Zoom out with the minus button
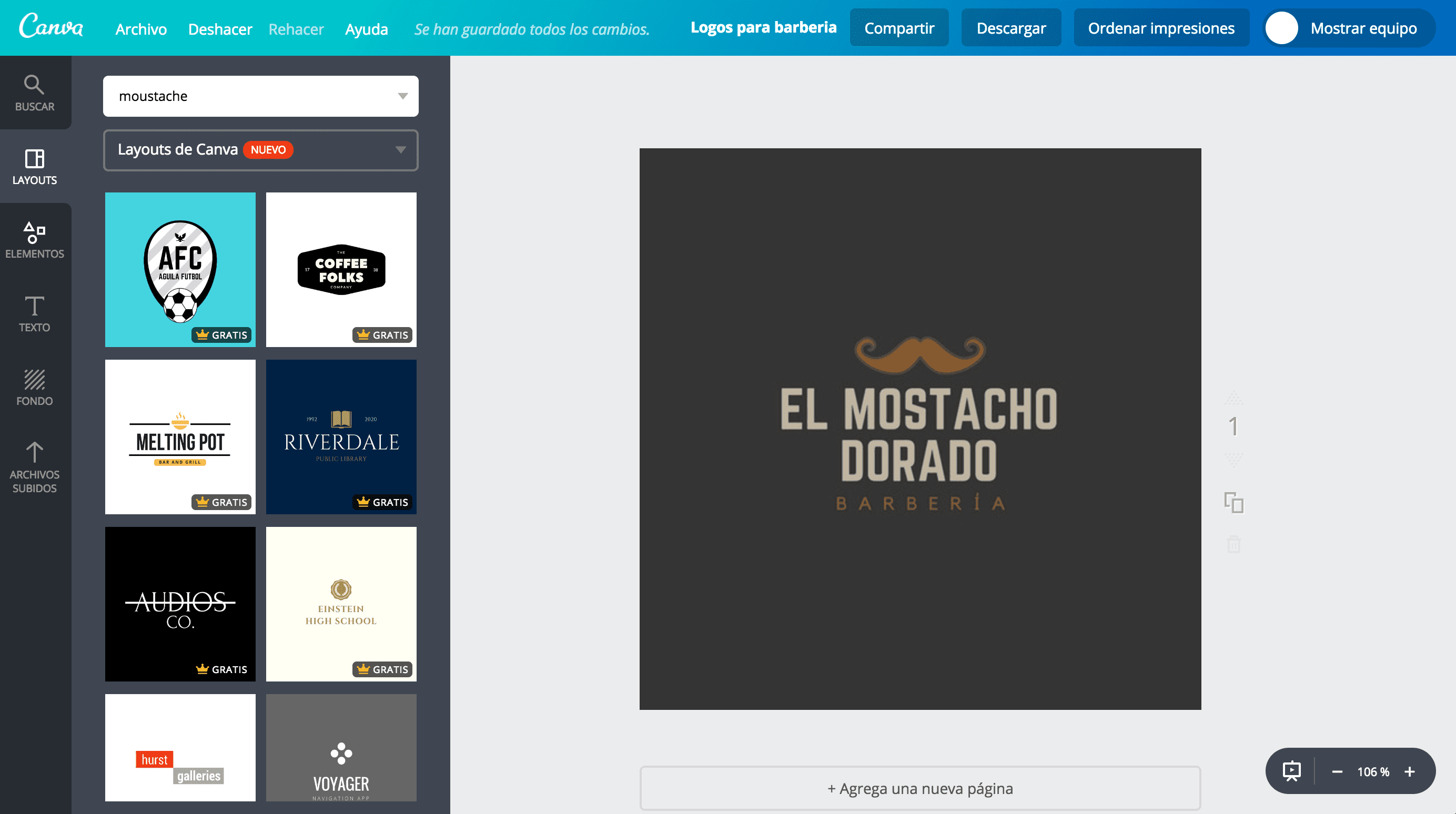Screen dimensions: 1456x814 (1337, 771)
